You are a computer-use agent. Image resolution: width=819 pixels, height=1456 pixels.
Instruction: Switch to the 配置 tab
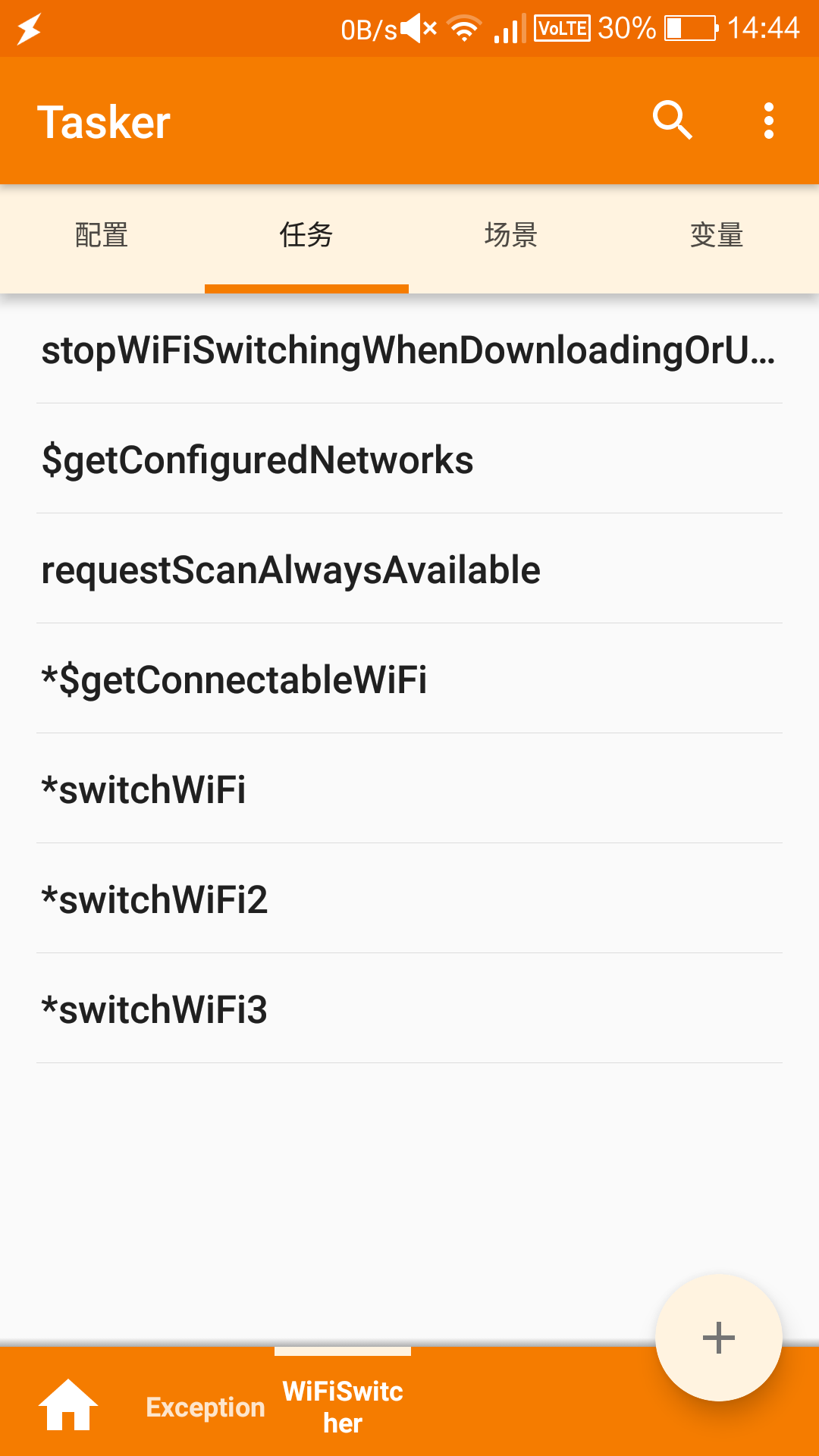coord(102,236)
